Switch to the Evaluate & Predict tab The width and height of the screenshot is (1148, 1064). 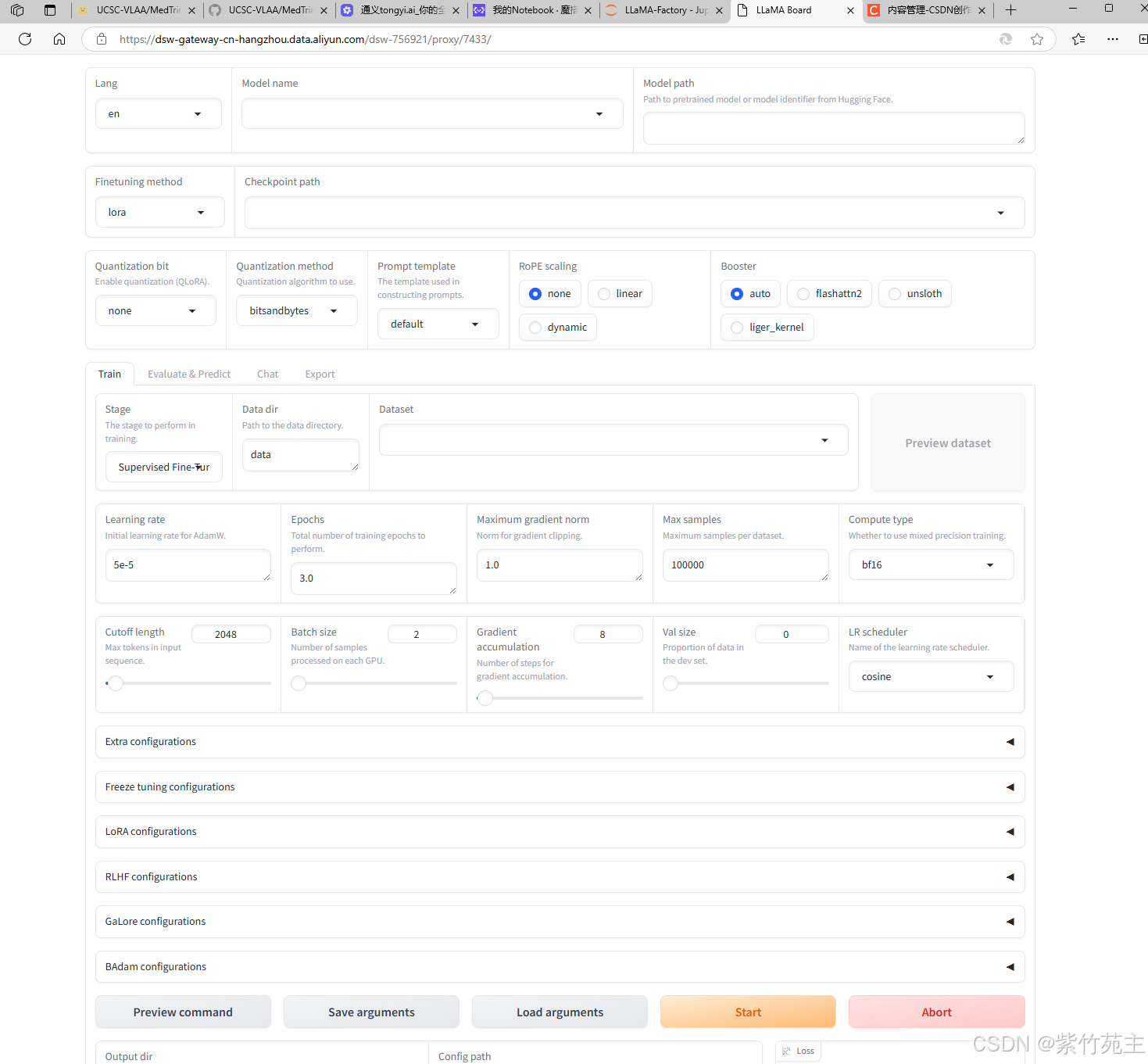[x=189, y=374]
